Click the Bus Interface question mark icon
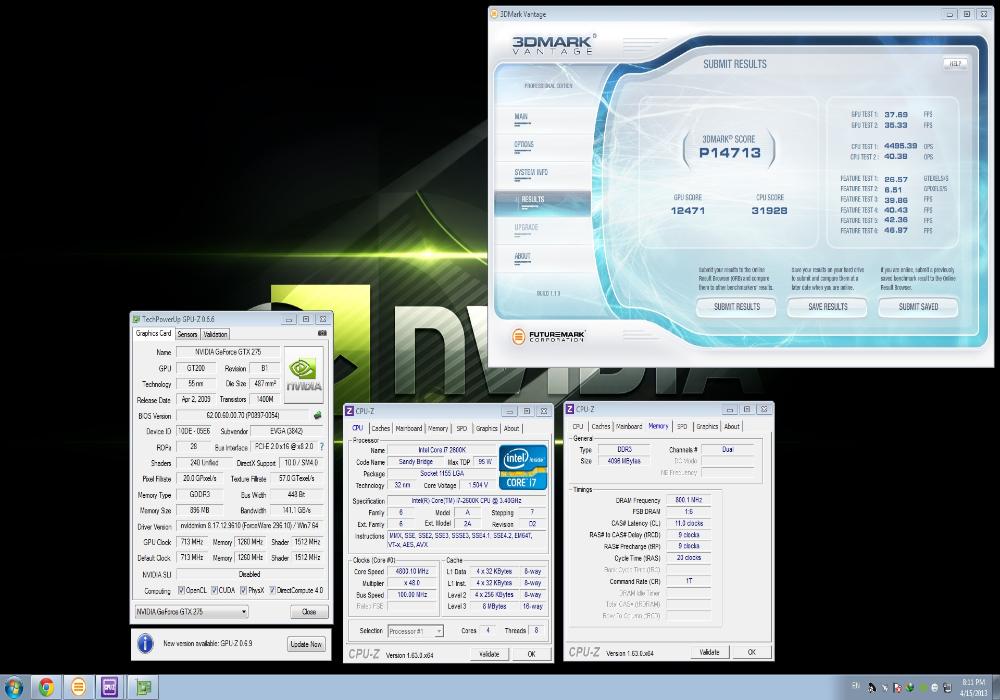The image size is (1000, 700). pyautogui.click(x=321, y=446)
